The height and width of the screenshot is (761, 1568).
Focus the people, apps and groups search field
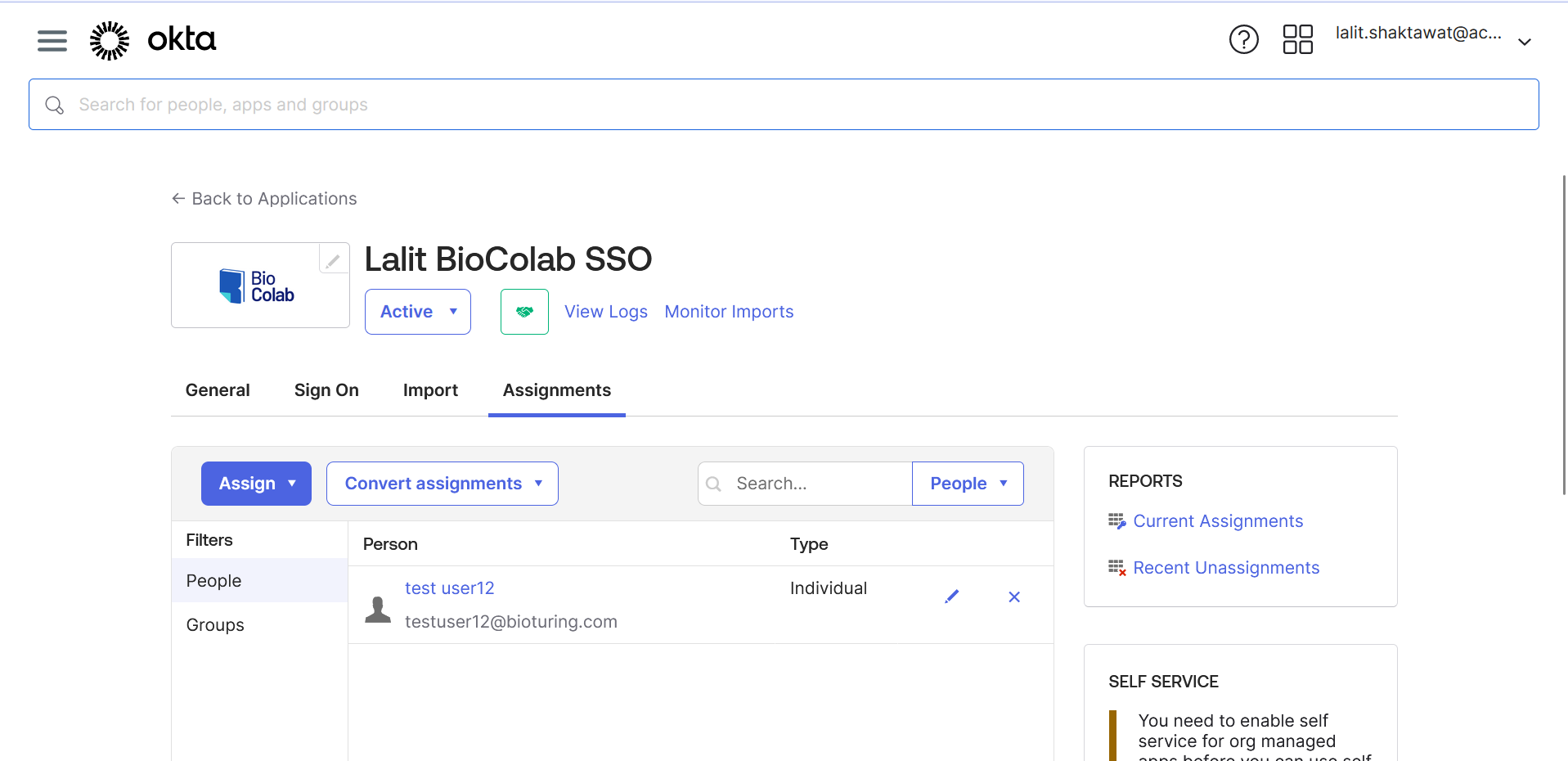pyautogui.click(x=784, y=105)
